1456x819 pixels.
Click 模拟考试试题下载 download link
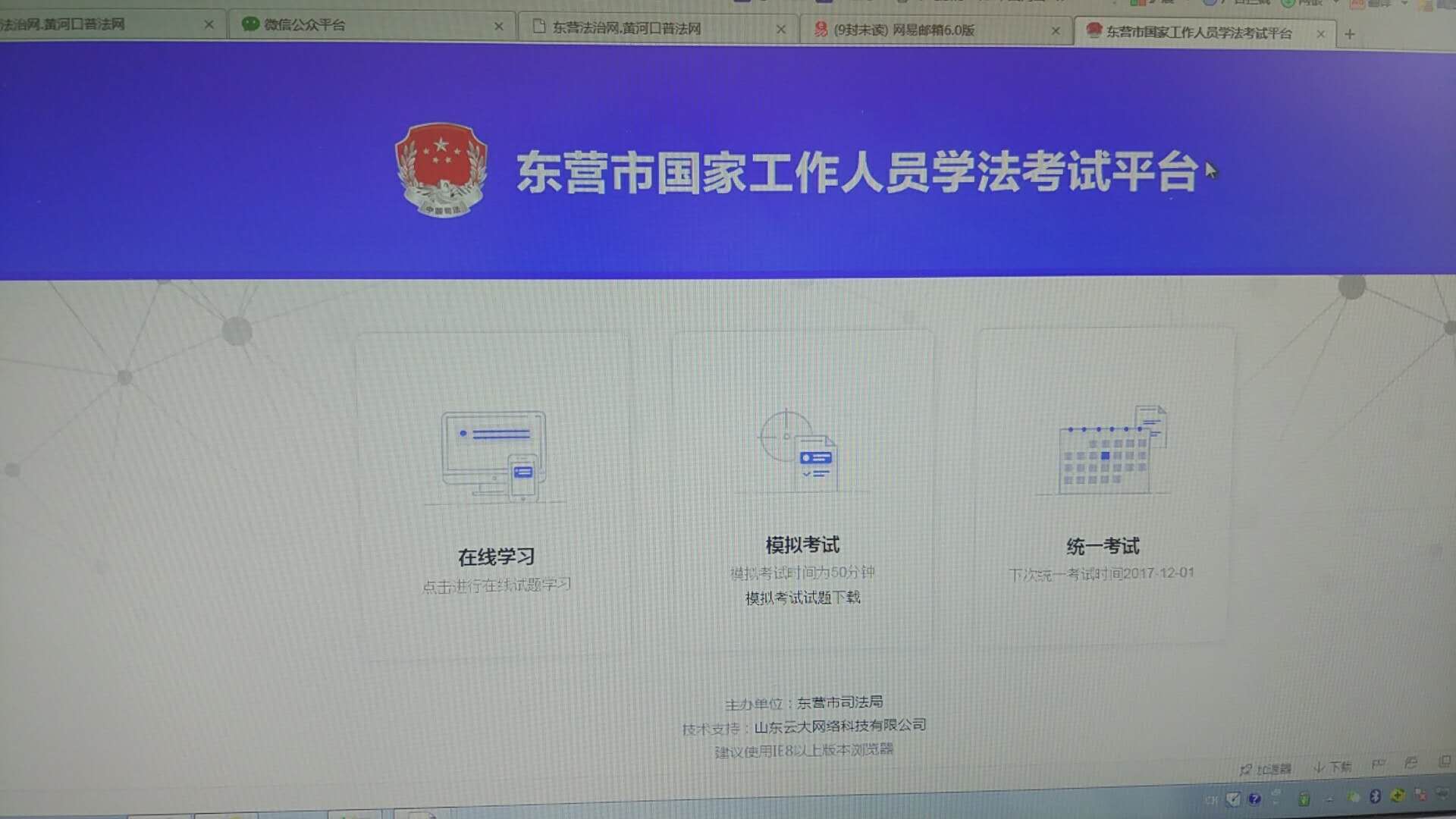pos(802,598)
